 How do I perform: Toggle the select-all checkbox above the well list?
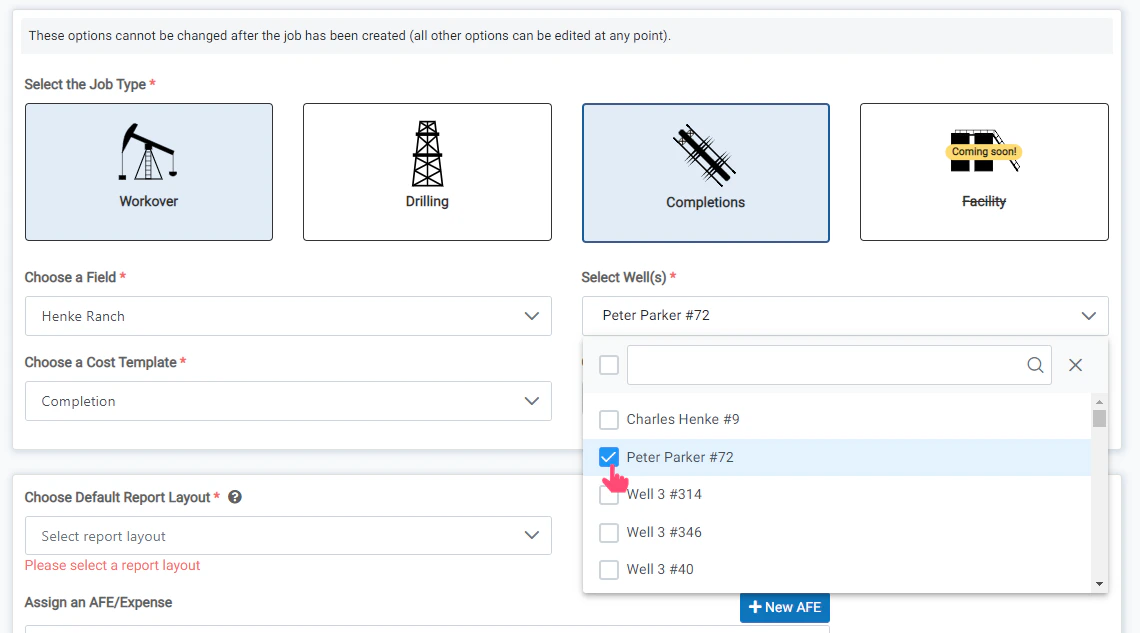609,365
